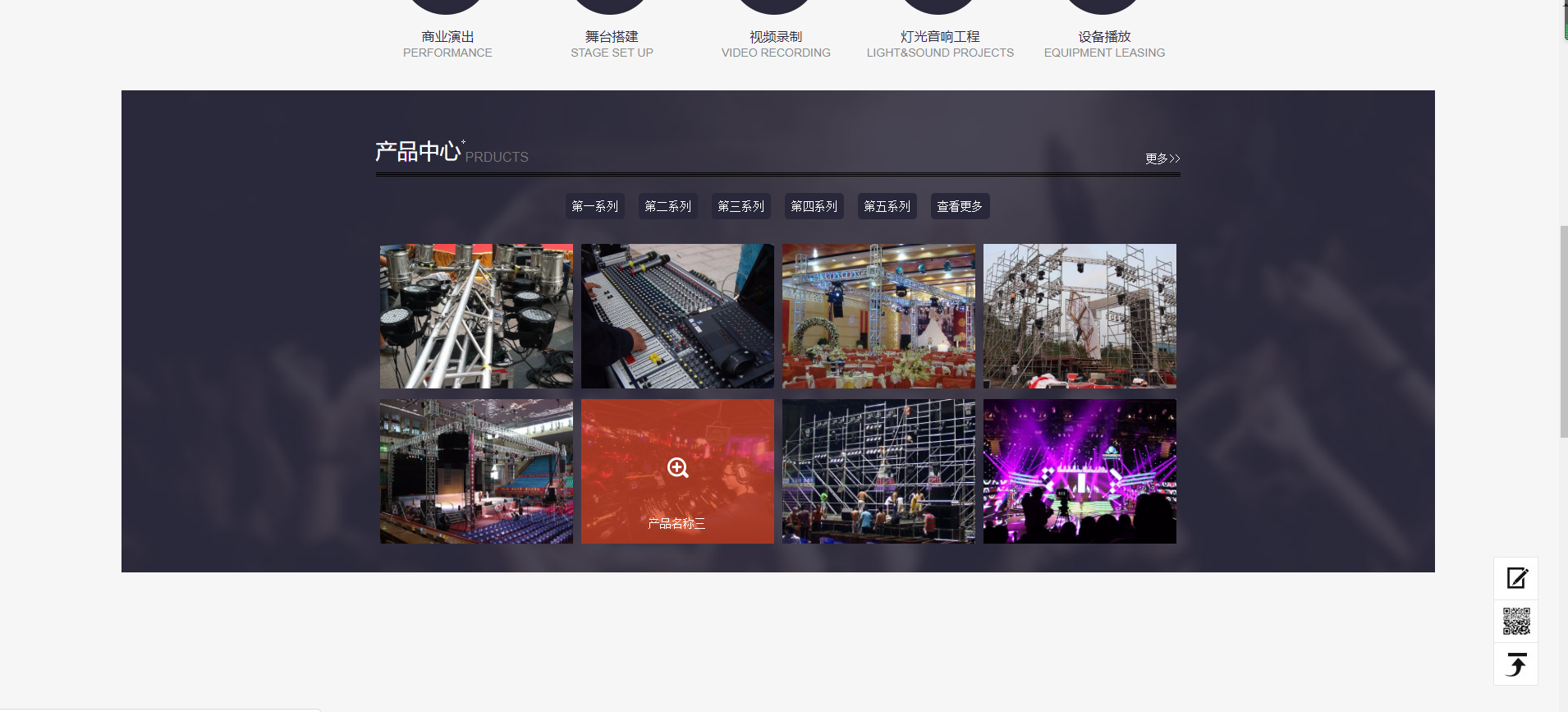Screen dimensions: 1568x712
Task: Select the 第一系列 tab
Action: 595,206
